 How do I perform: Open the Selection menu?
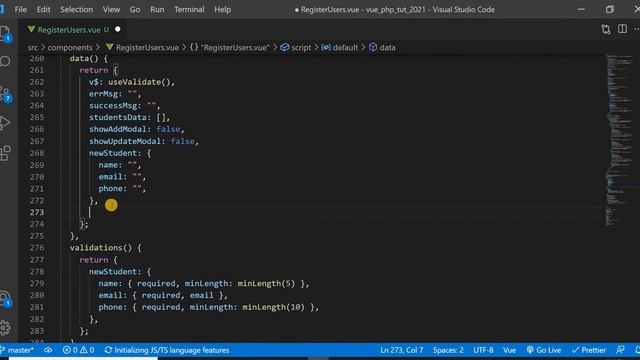pos(76,9)
